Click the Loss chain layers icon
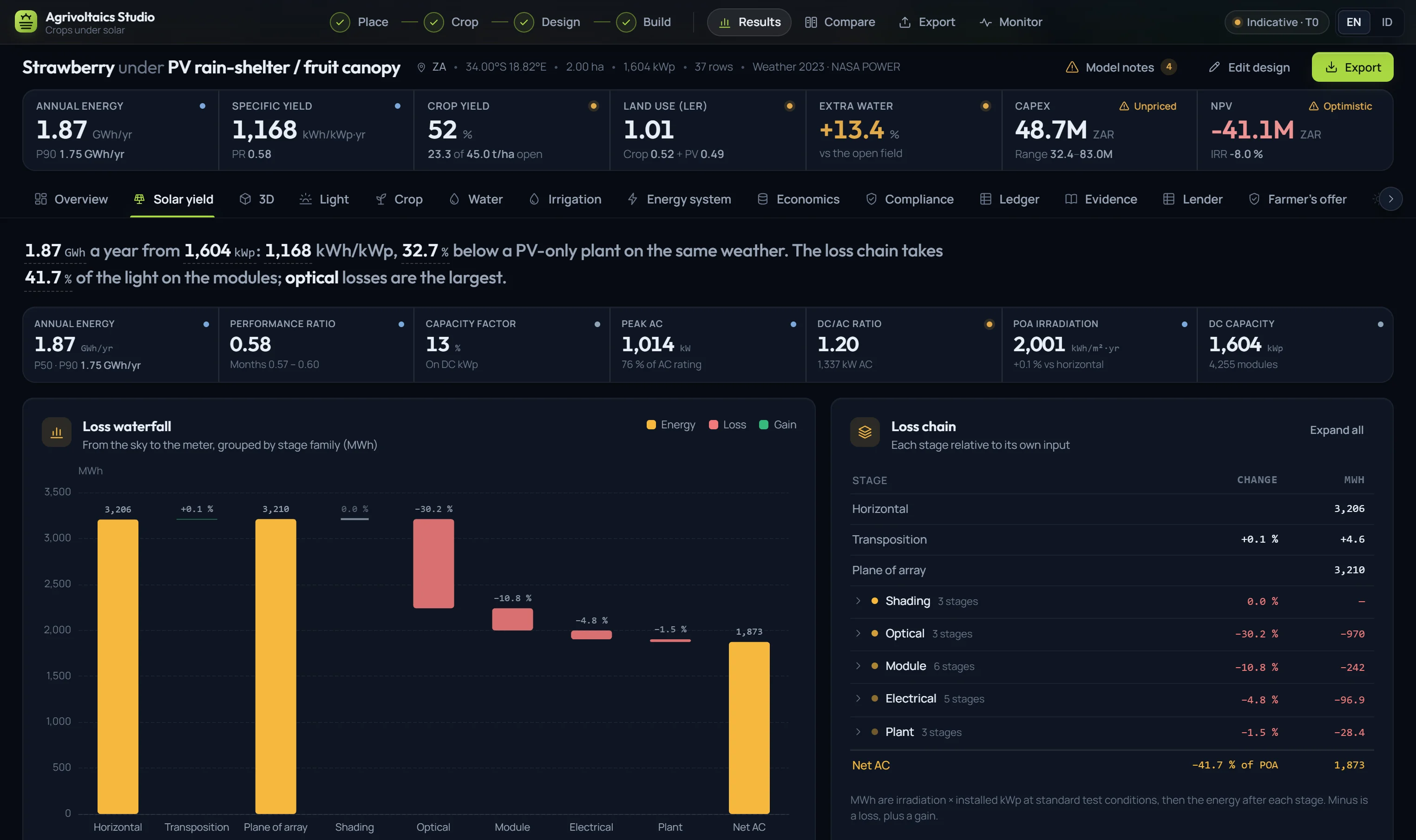1416x840 pixels. [865, 433]
